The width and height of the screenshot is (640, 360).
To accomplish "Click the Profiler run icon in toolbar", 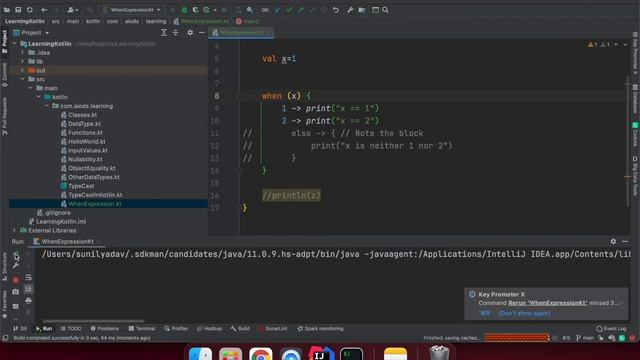I will pyautogui.click(x=207, y=10).
